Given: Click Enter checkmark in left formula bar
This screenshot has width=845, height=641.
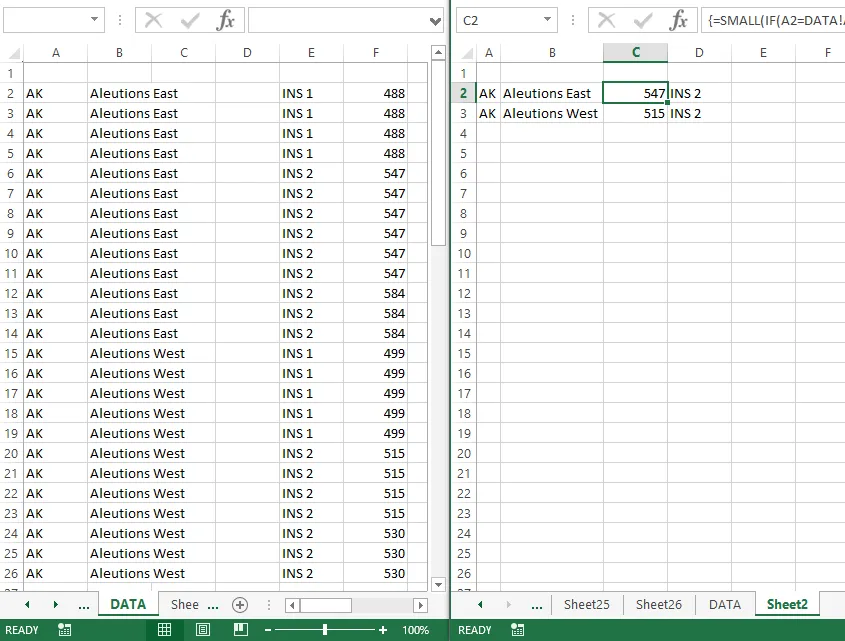Looking at the screenshot, I should click(x=190, y=20).
